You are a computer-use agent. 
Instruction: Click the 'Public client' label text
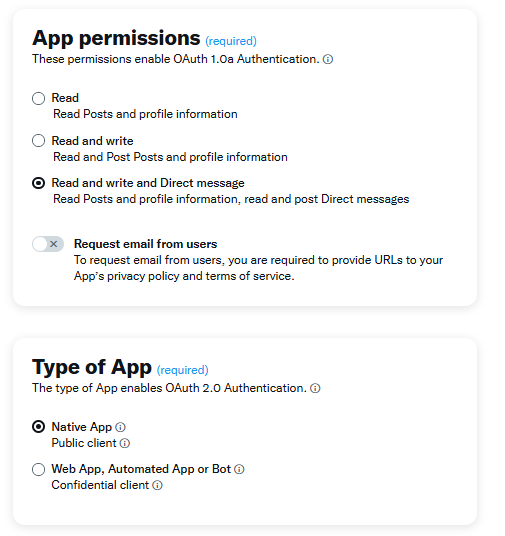(84, 443)
